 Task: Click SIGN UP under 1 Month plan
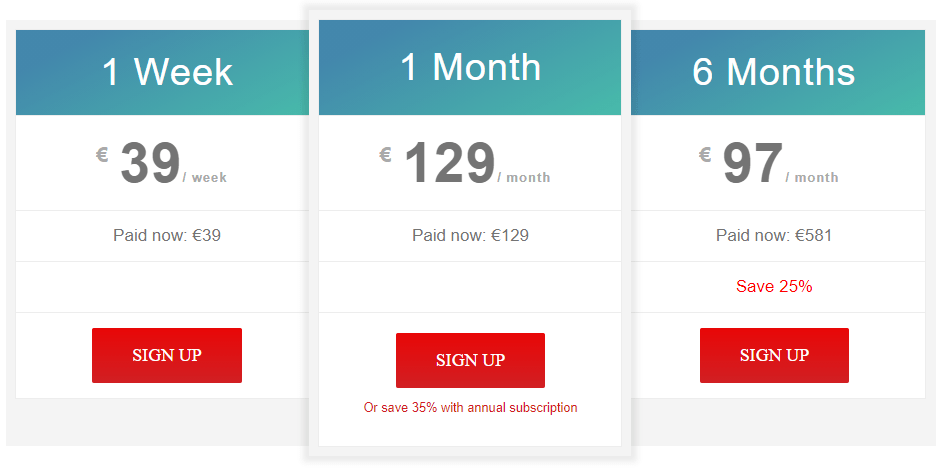pyautogui.click(x=470, y=360)
